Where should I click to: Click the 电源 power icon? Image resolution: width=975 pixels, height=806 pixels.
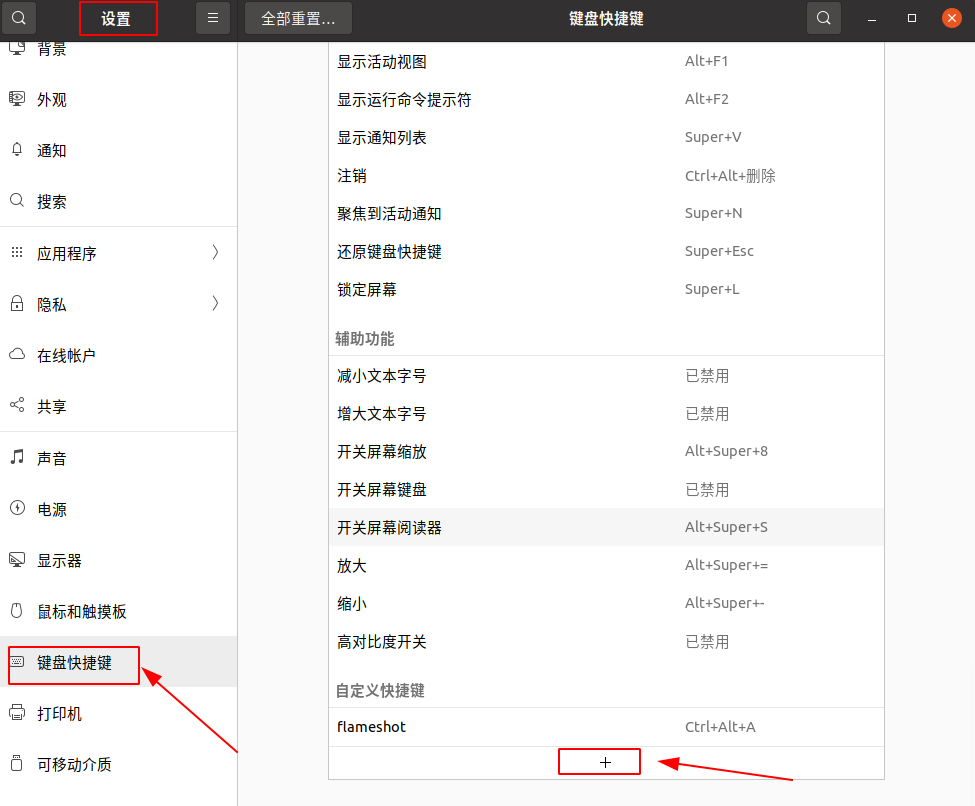coord(17,508)
